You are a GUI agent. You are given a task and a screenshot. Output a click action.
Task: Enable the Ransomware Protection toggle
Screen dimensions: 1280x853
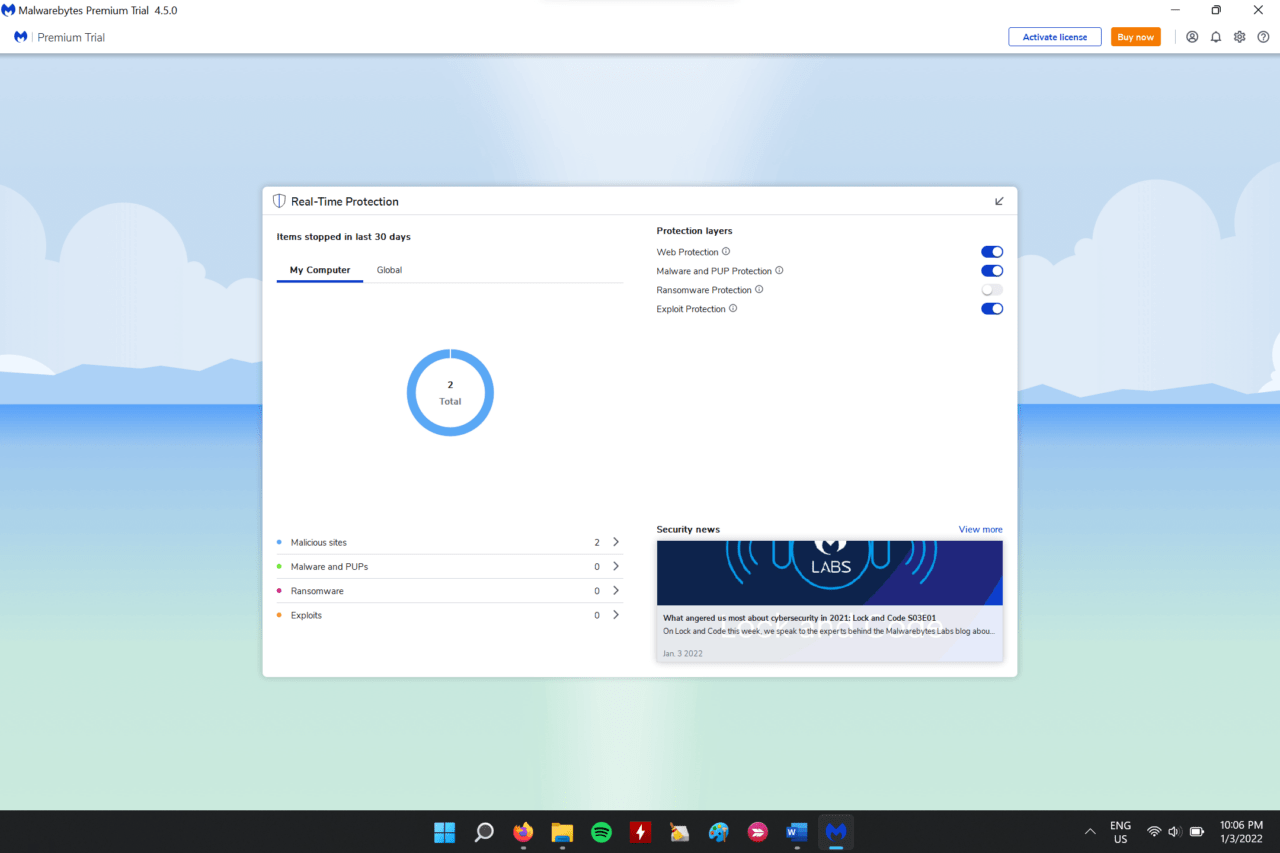tap(991, 290)
